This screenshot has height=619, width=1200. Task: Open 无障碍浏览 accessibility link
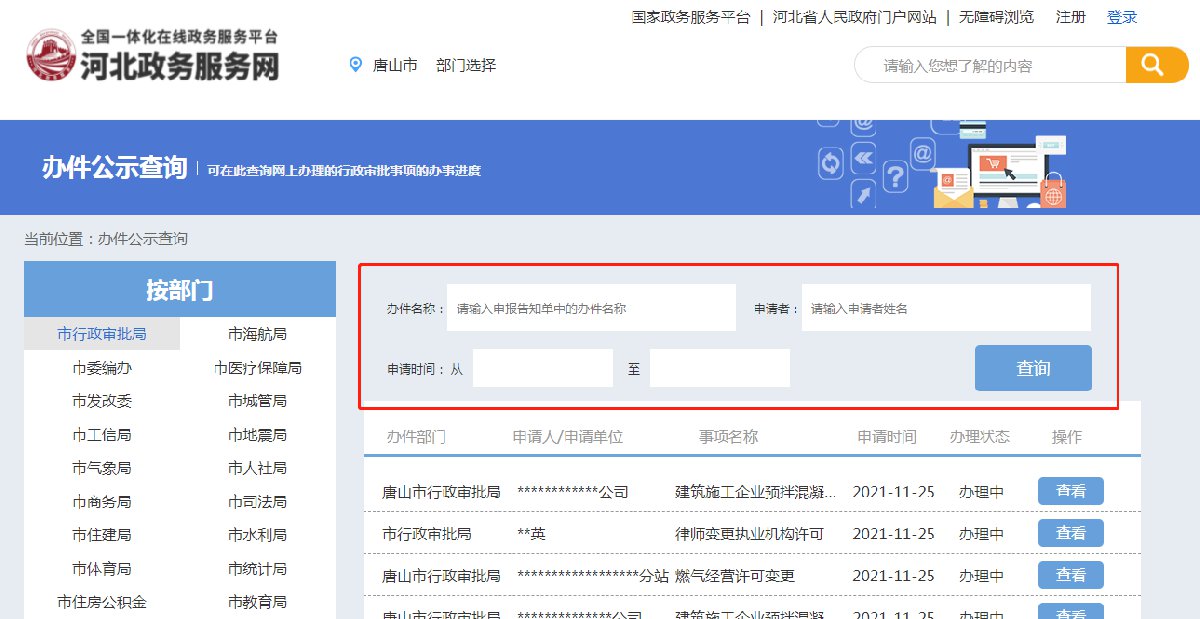[x=996, y=17]
